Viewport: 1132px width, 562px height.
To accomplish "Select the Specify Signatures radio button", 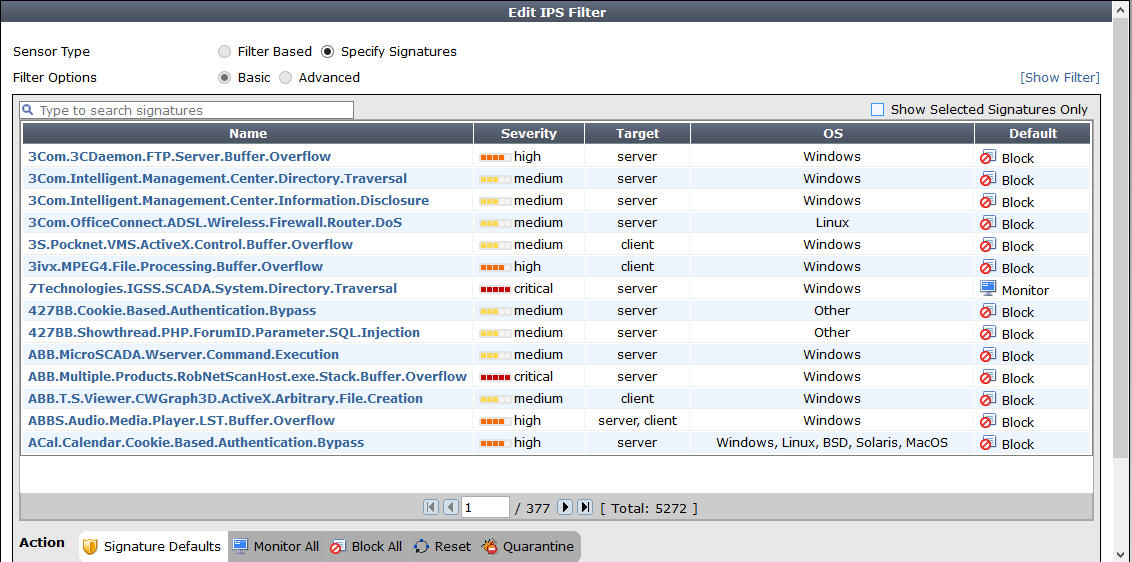I will (x=328, y=52).
